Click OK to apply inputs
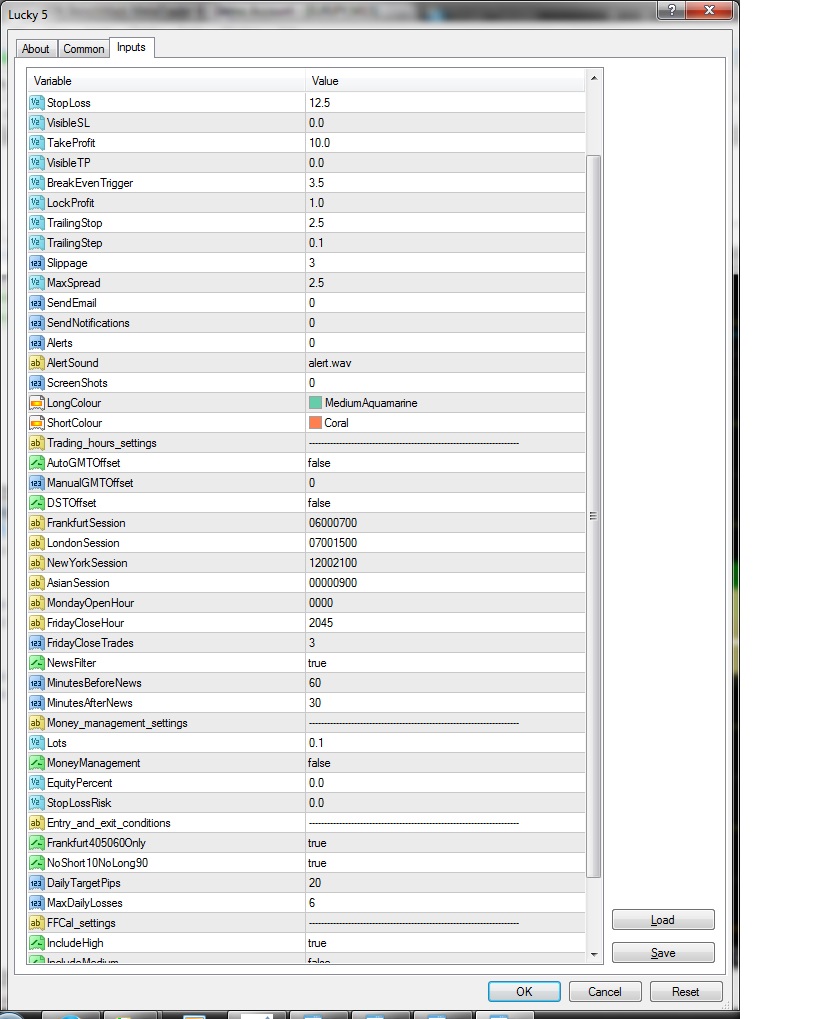The image size is (840, 1019). [x=524, y=992]
